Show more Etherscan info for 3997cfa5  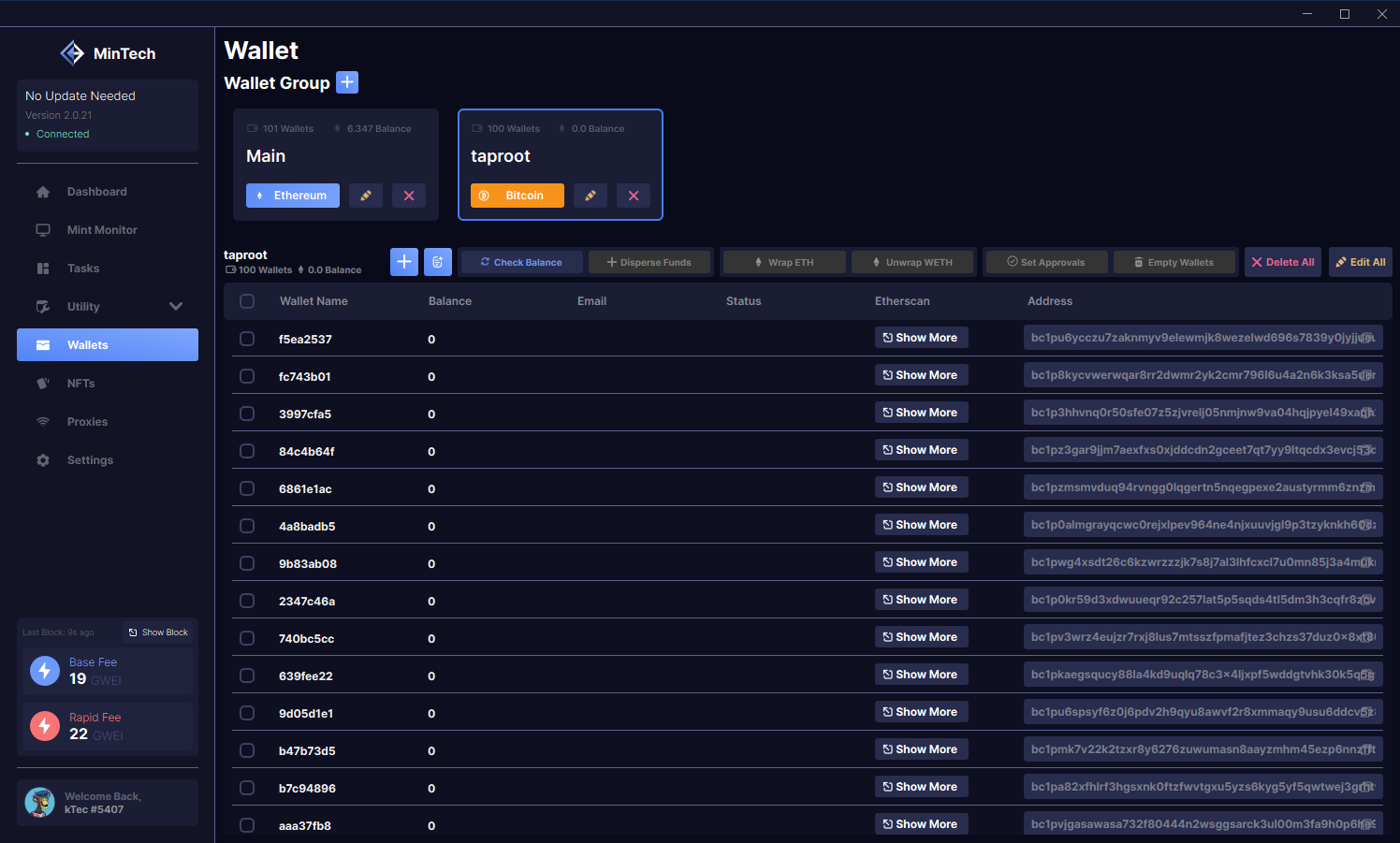[921, 413]
